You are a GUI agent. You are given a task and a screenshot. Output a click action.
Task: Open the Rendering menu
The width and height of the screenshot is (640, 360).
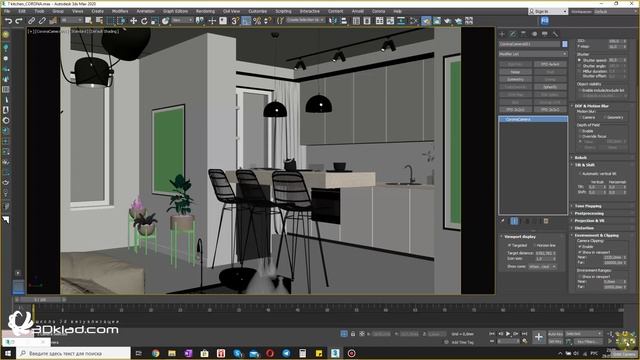pos(205,11)
